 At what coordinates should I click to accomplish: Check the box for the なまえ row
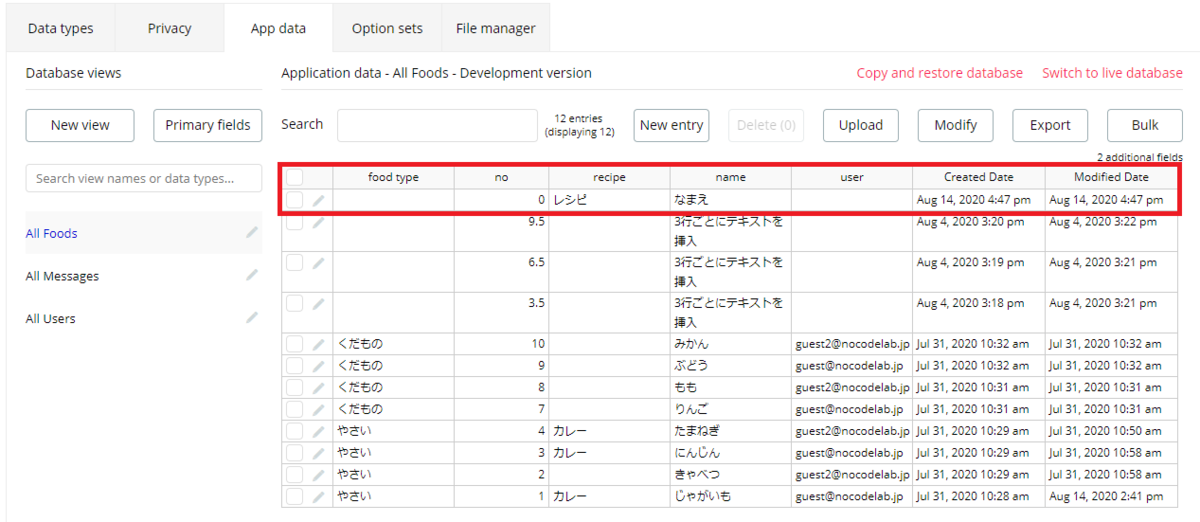(x=295, y=200)
